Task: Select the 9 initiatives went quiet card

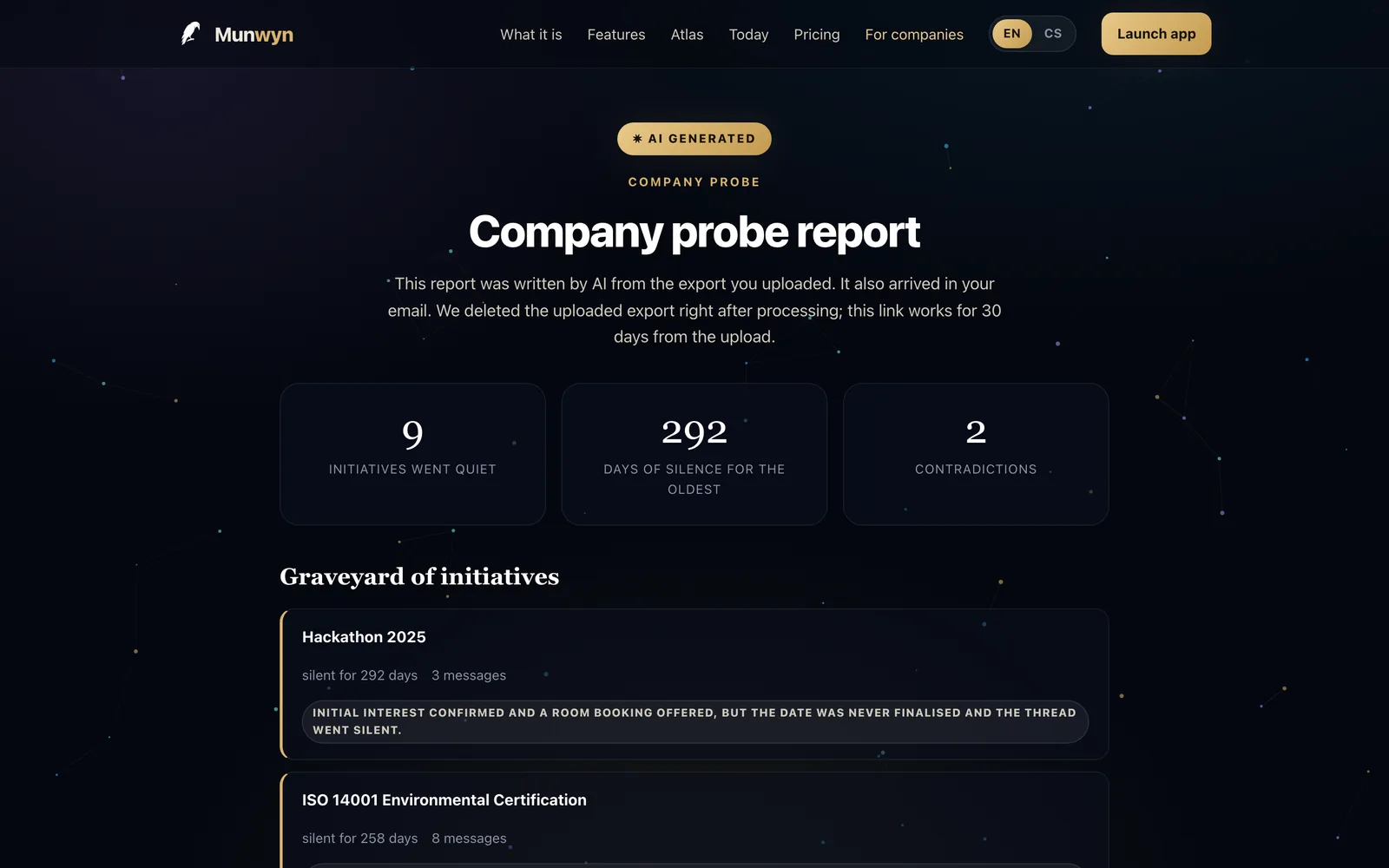Action: click(412, 454)
